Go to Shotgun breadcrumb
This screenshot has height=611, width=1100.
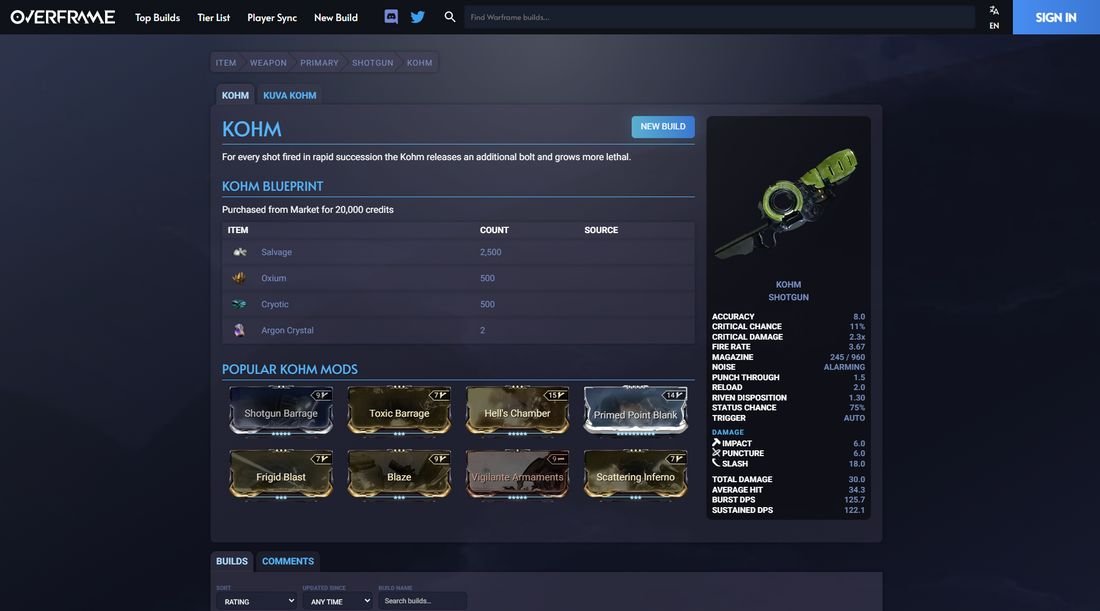(x=373, y=62)
